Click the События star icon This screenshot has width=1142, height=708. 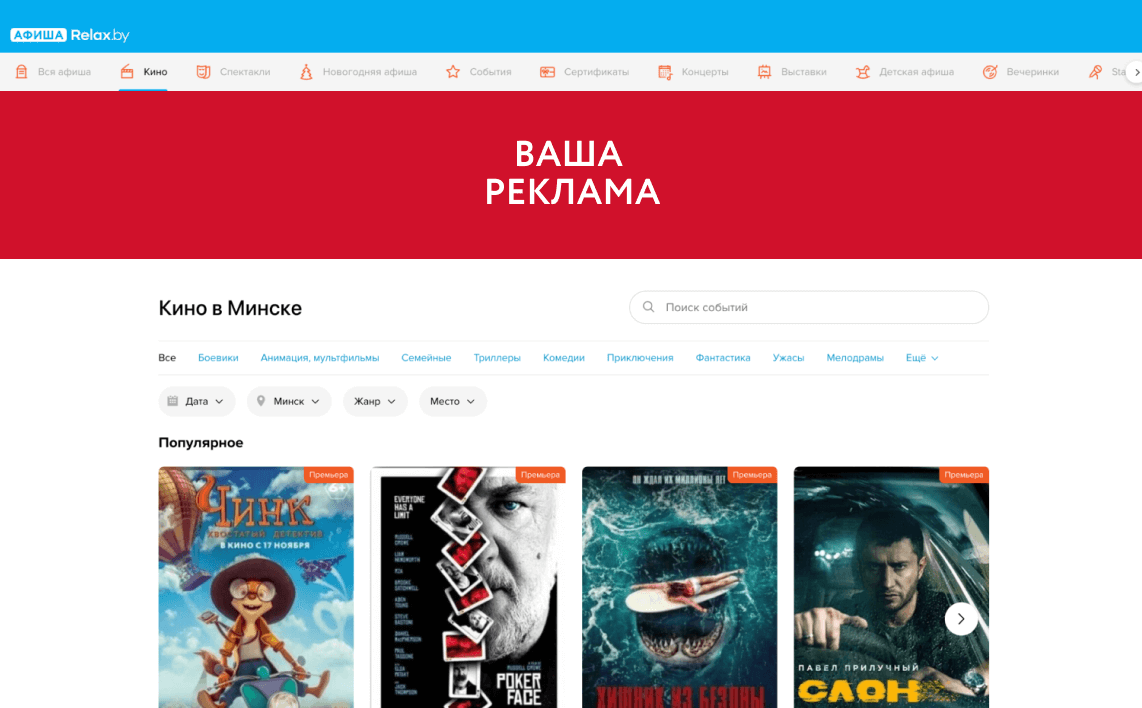pos(453,72)
